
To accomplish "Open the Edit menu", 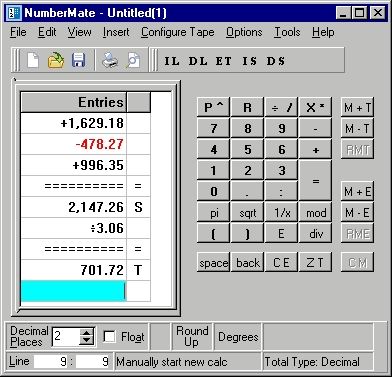I will pyautogui.click(x=47, y=32).
